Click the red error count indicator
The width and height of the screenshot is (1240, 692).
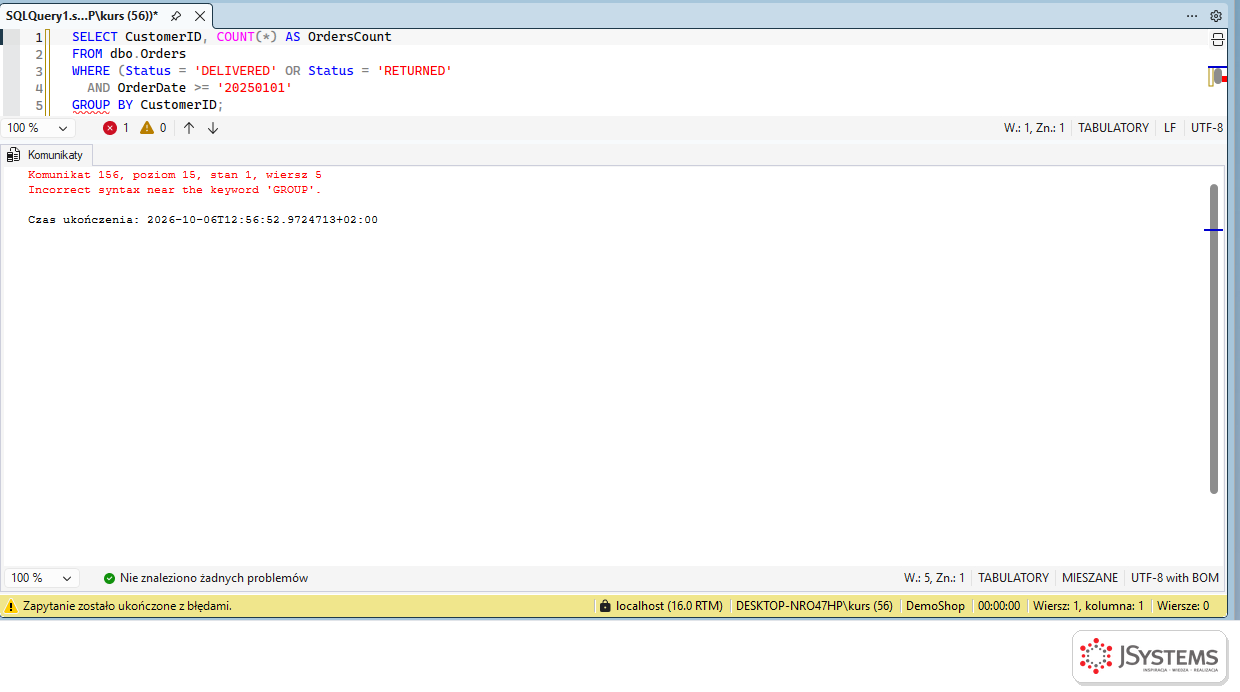(x=117, y=128)
